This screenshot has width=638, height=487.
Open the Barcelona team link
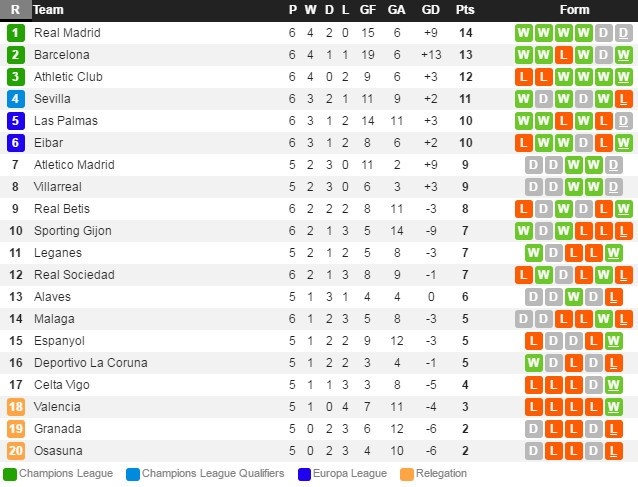(x=62, y=55)
